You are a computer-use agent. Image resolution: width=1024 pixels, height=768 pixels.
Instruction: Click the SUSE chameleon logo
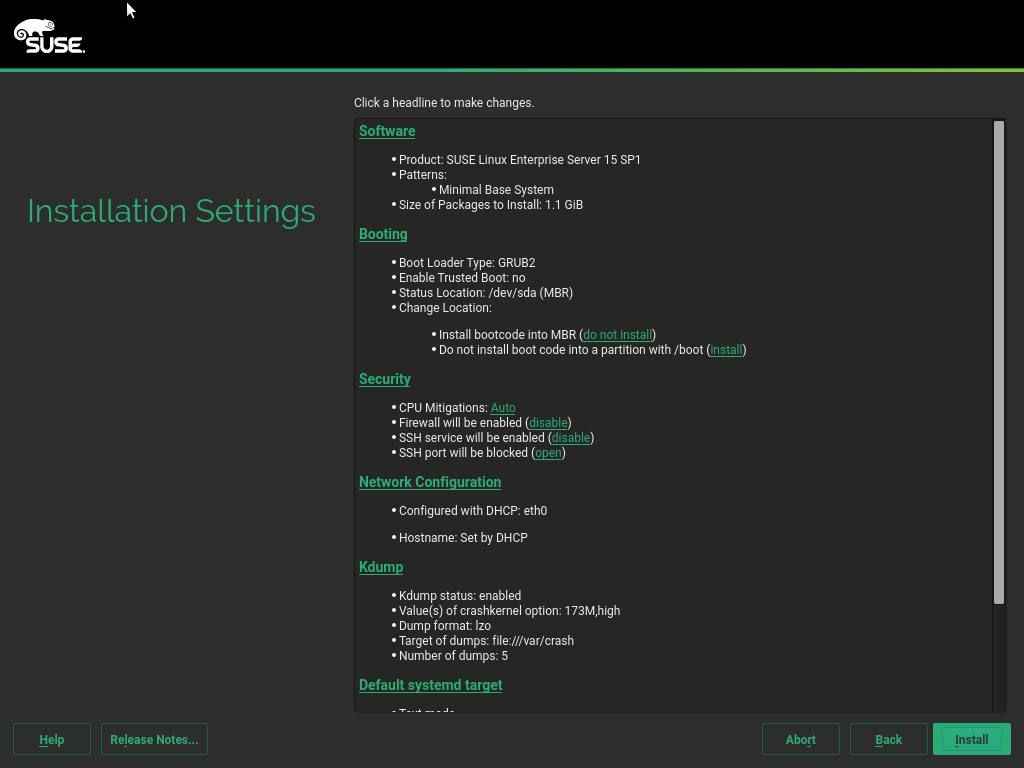pos(49,37)
